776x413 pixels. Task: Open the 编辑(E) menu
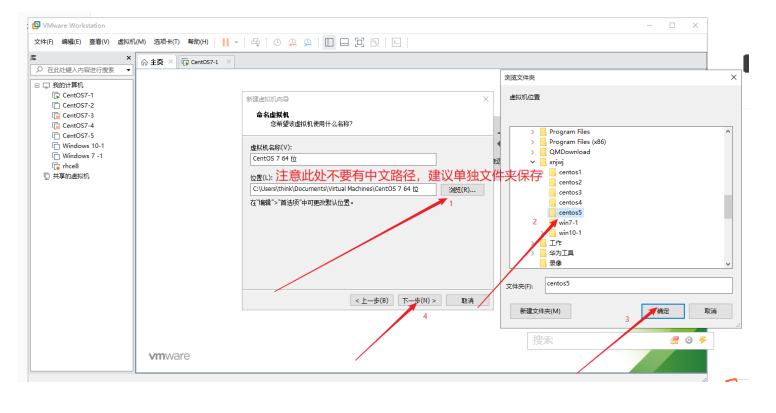click(71, 42)
